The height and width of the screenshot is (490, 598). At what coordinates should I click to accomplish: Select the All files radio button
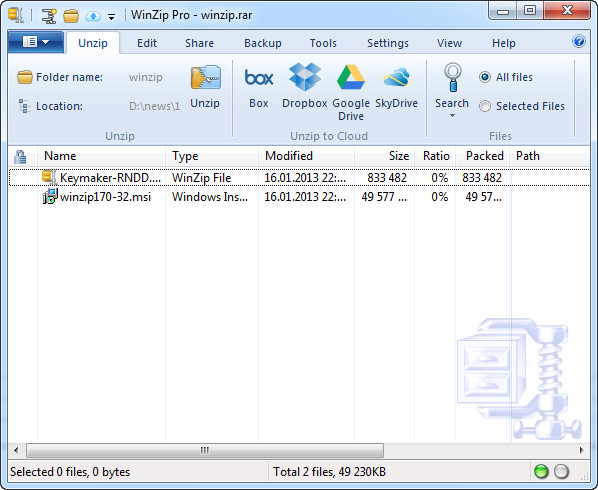pyautogui.click(x=485, y=77)
